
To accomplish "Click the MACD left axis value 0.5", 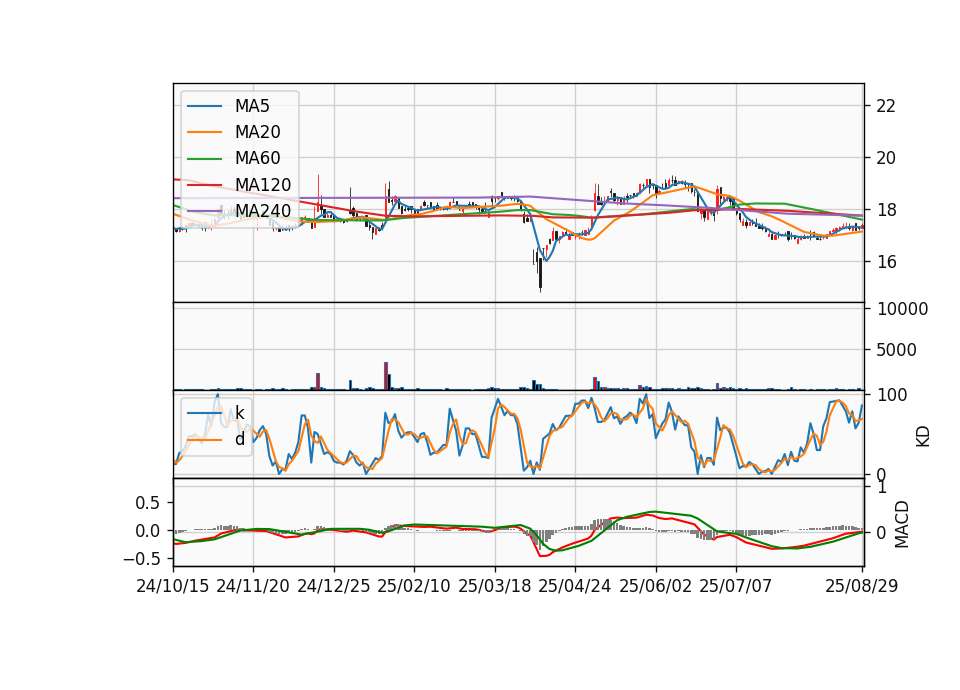I will tap(147, 503).
